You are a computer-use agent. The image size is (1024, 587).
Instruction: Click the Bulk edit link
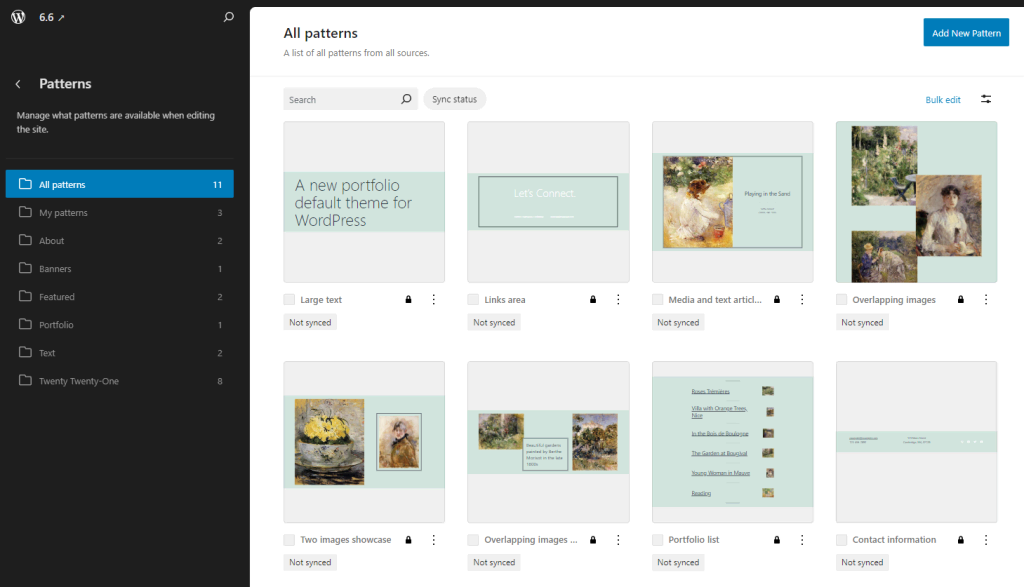pos(942,99)
